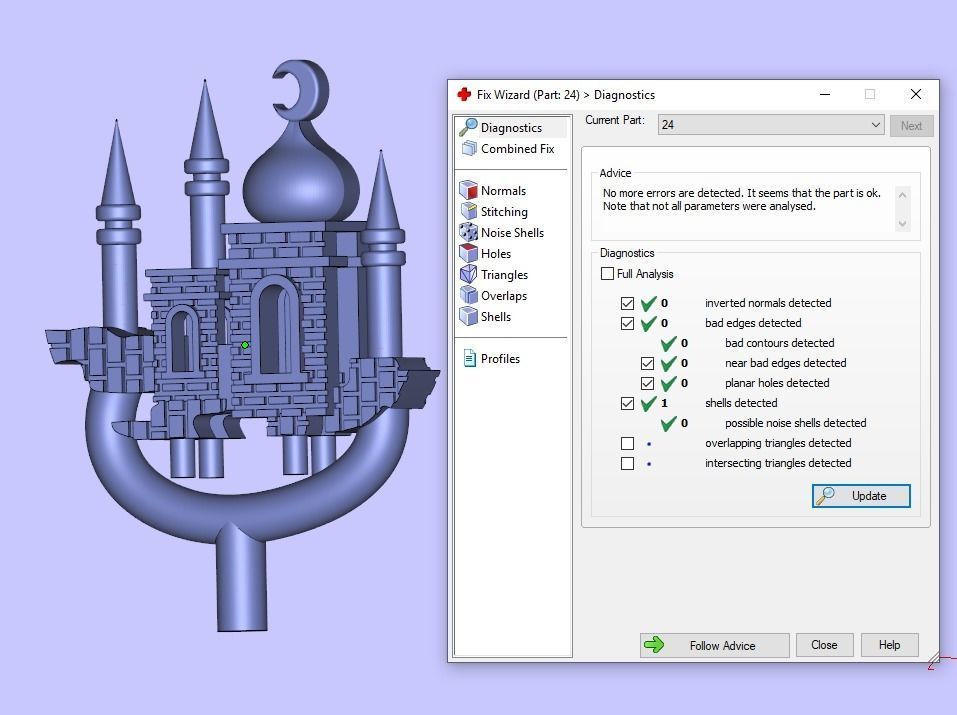The height and width of the screenshot is (715, 957).
Task: Click Advice text scrollbar up arrow
Action: point(902,195)
